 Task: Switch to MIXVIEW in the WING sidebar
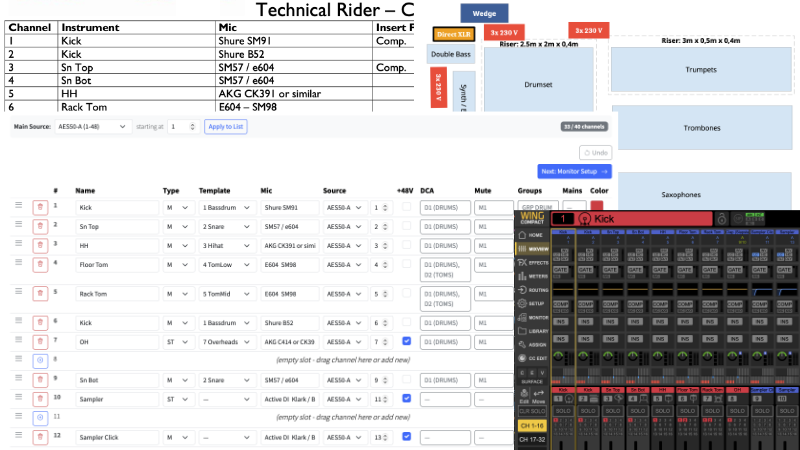tap(533, 249)
